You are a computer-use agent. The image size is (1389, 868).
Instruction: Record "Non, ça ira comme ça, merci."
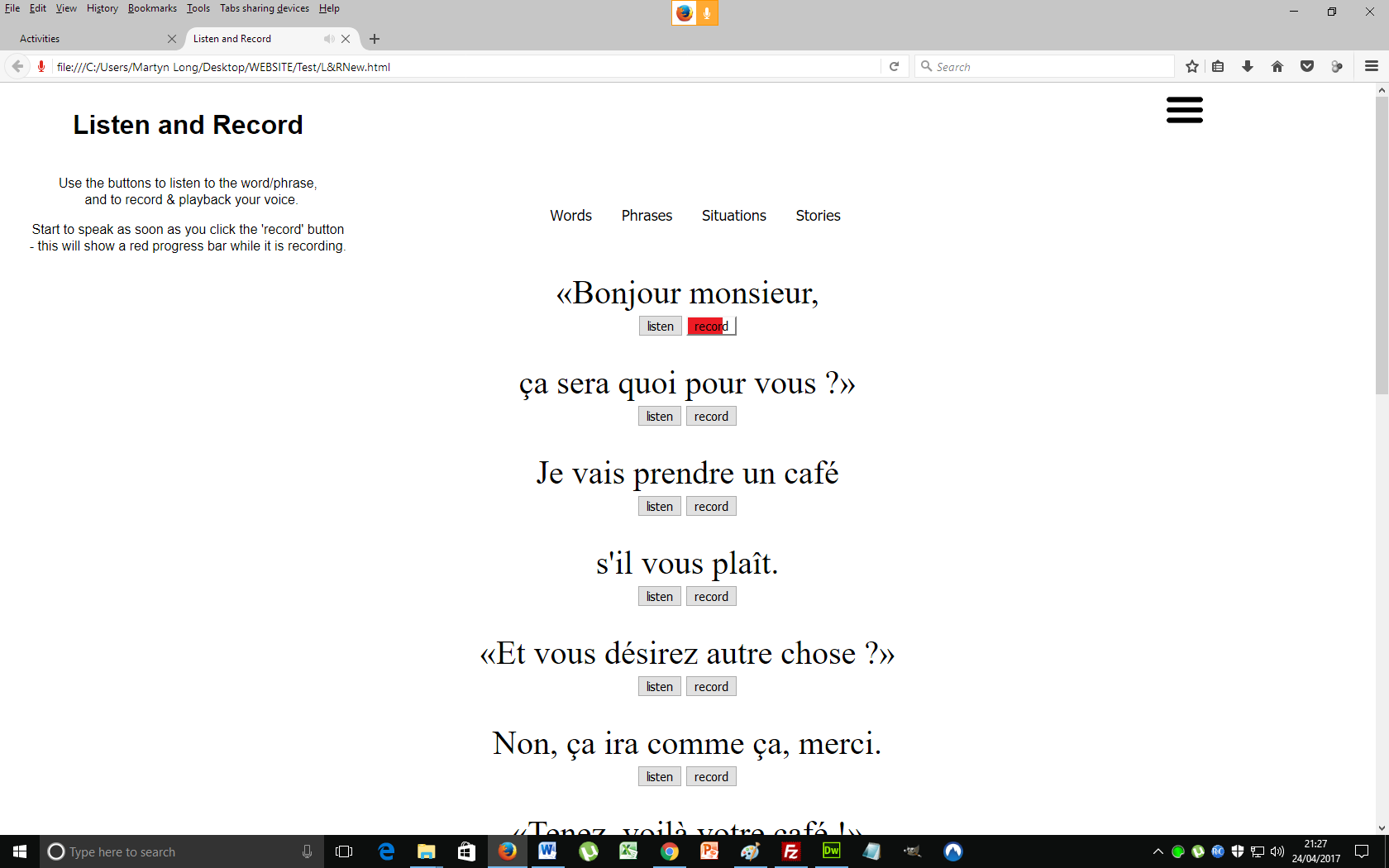(711, 777)
